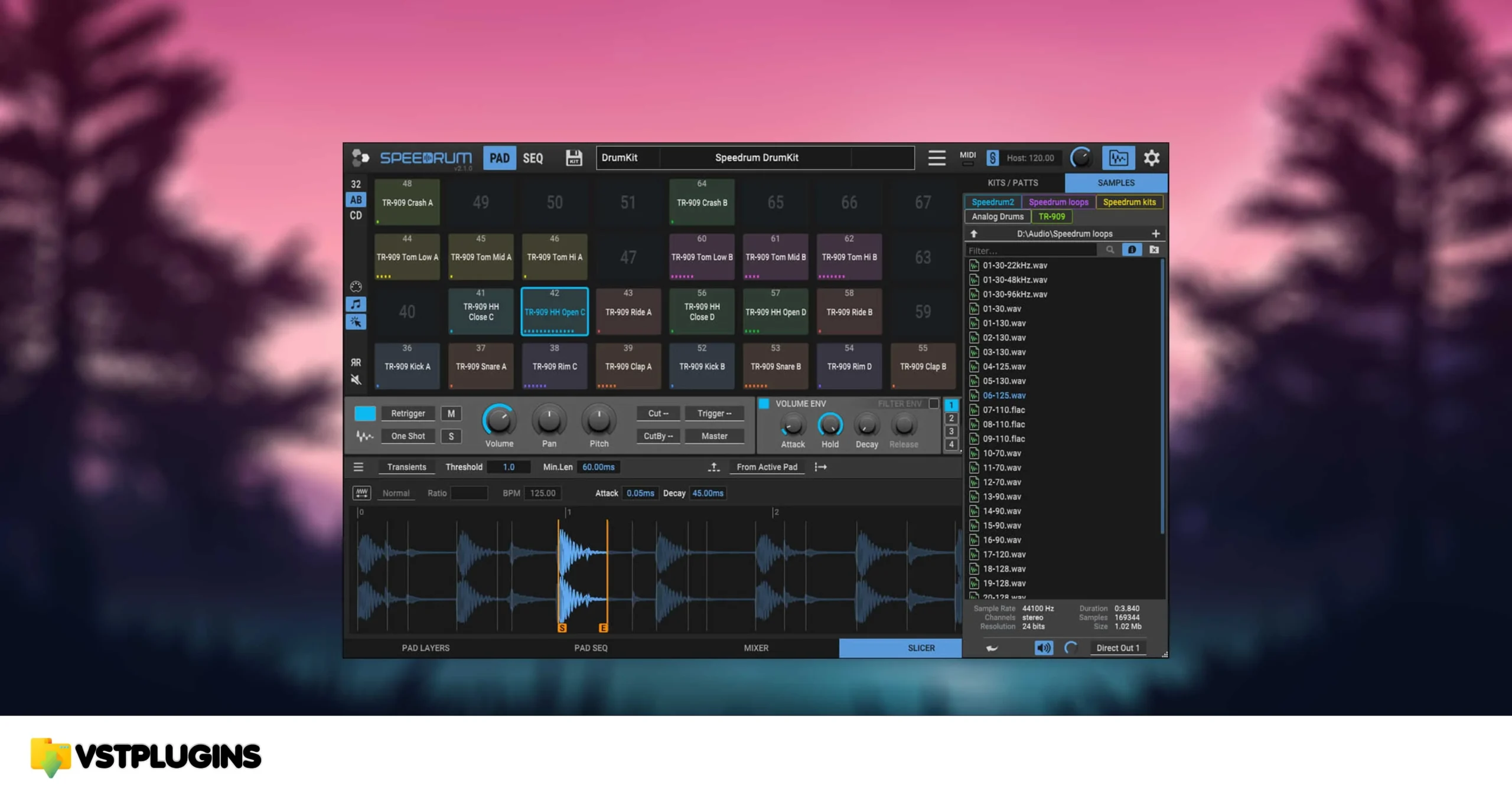Viewport: 1512px width, 801px height.
Task: Select the TR-909 Kick A pad
Action: coord(407,366)
